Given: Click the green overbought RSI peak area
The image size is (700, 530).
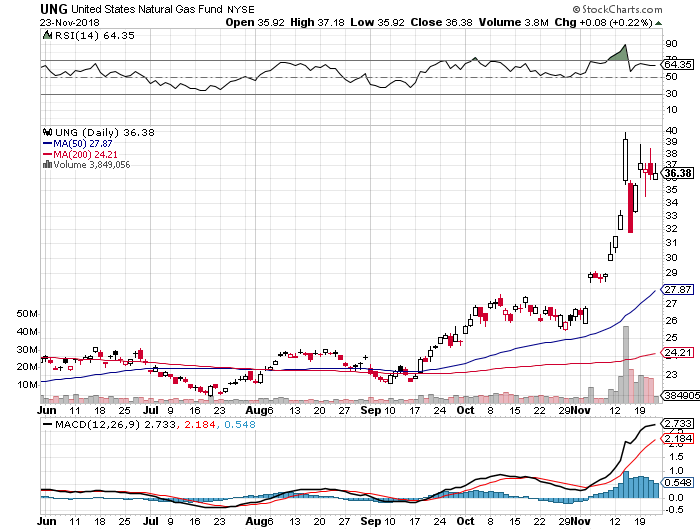Looking at the screenshot, I should 620,54.
